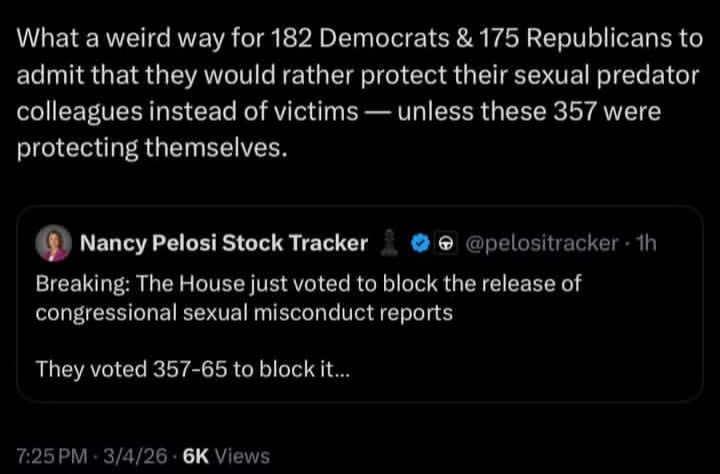Click "congressional sexual misconduct reports" in the quoted post
Viewport: 720px width, 474px height.
point(244,312)
